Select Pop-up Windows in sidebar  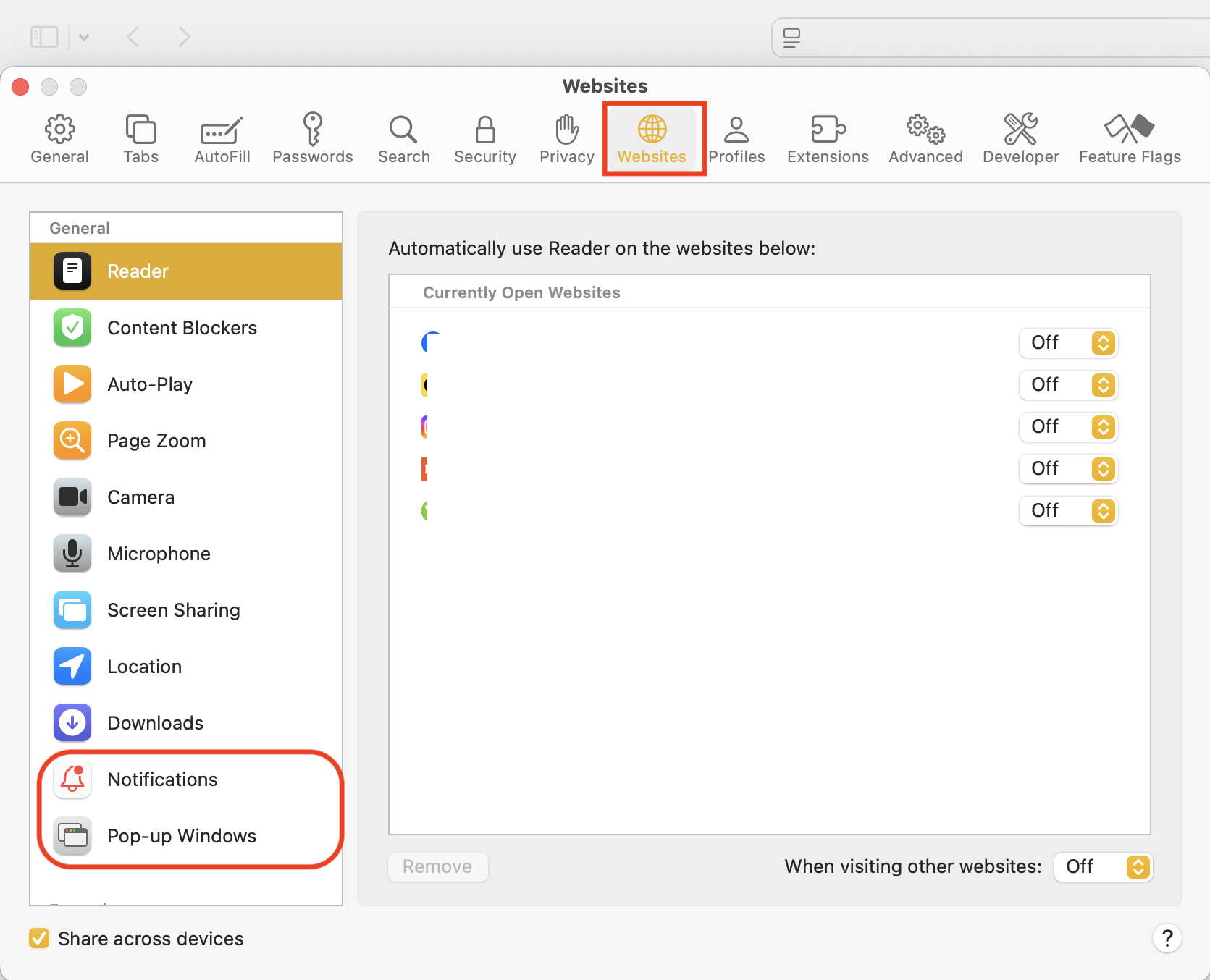pos(181,836)
